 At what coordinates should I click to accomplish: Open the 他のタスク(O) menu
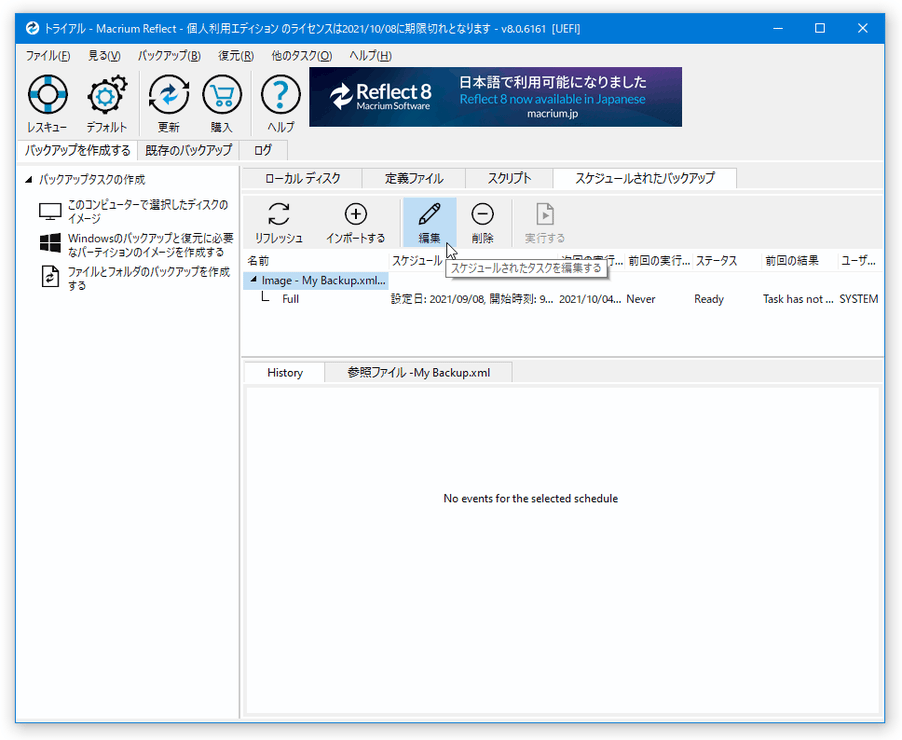pos(301,56)
